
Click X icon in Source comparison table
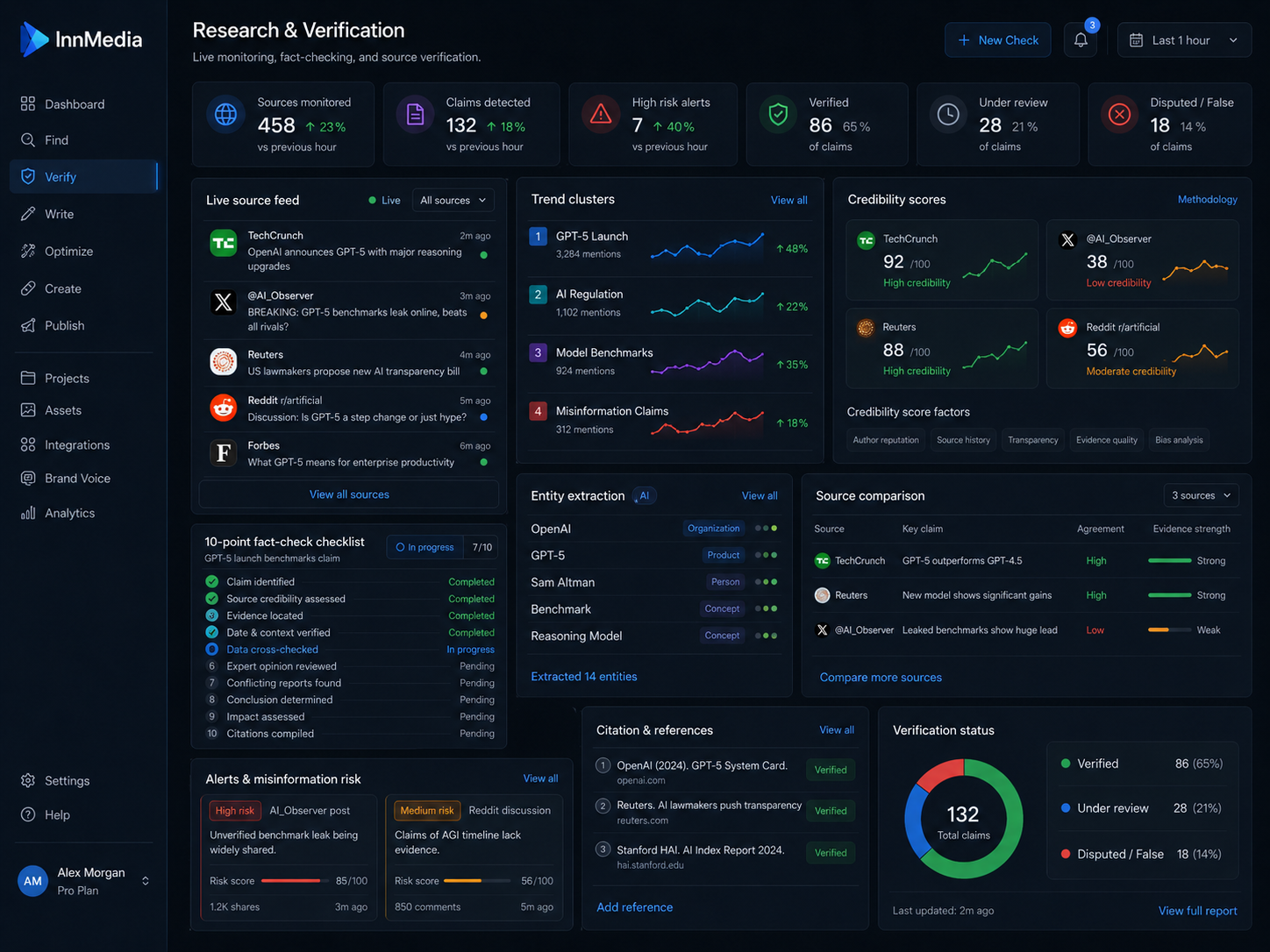coord(822,629)
